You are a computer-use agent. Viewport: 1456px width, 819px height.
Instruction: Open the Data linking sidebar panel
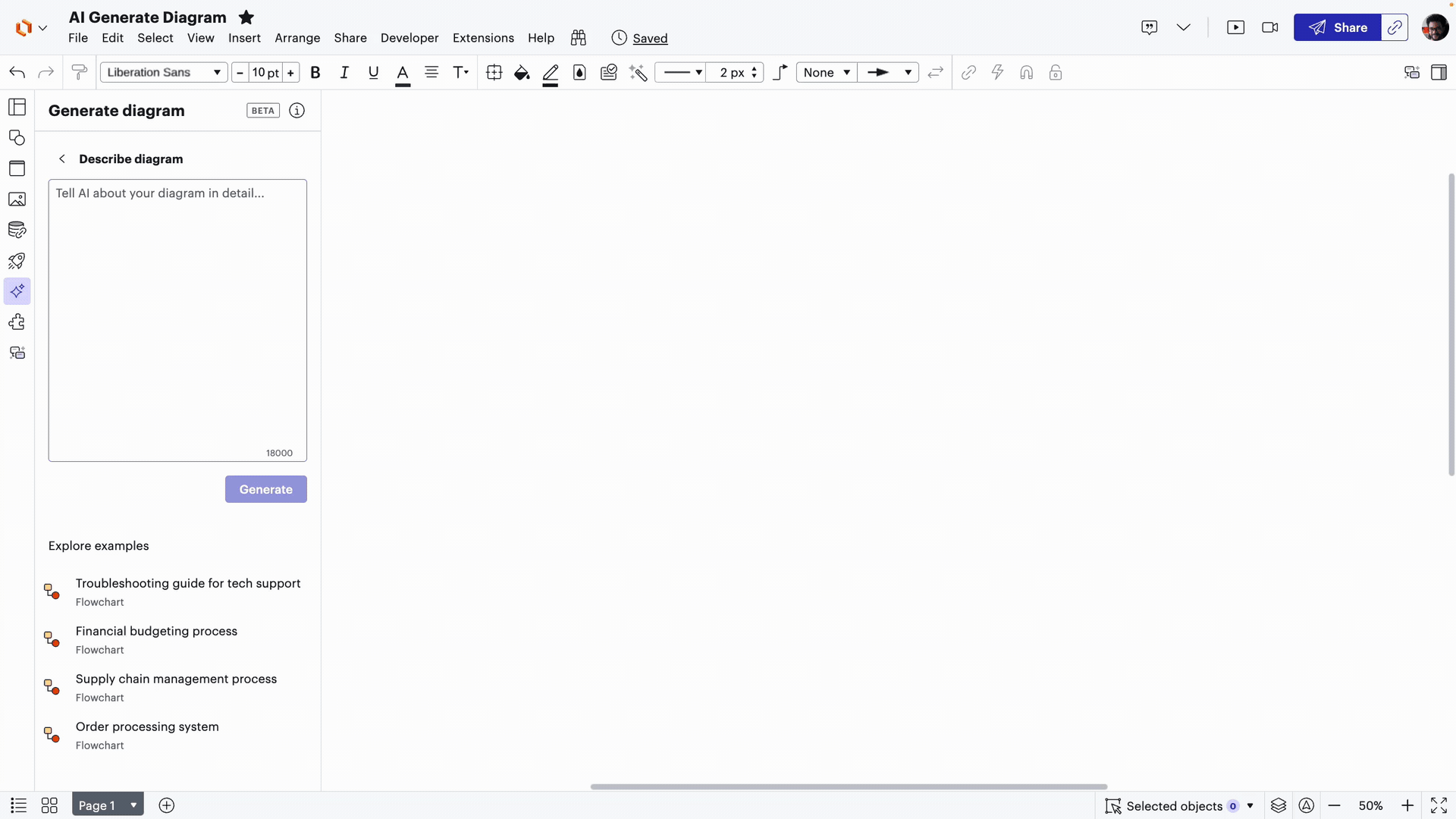pos(17,230)
